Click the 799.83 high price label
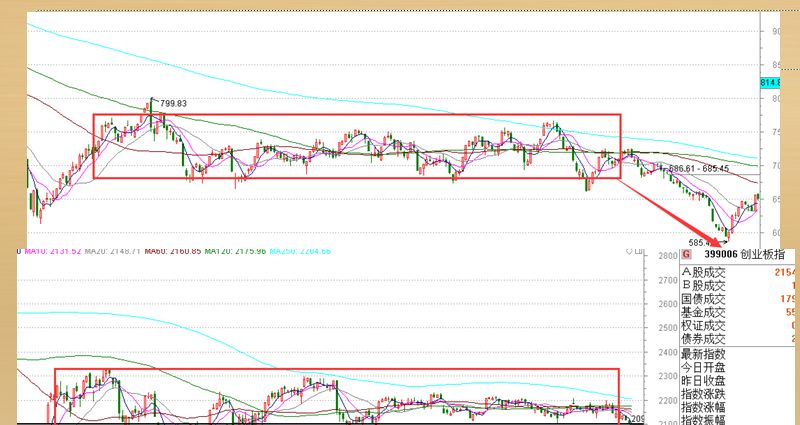 point(173,104)
